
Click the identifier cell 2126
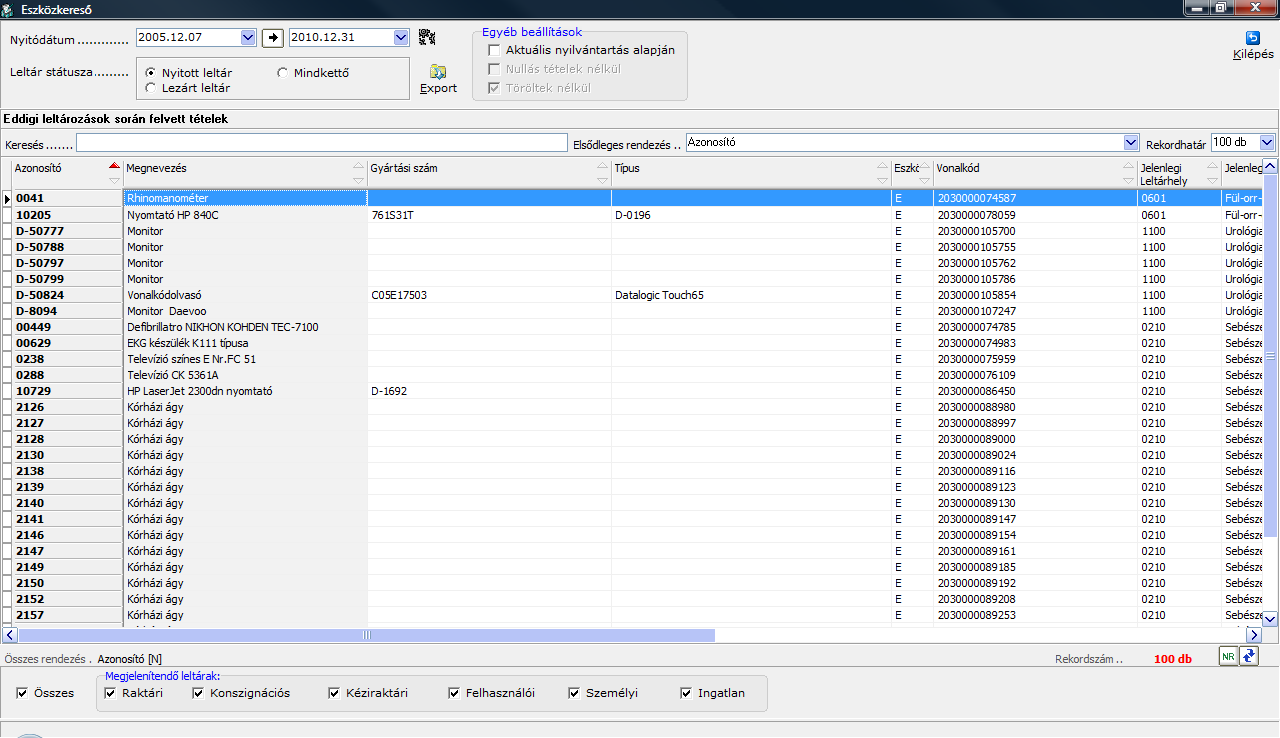point(67,407)
